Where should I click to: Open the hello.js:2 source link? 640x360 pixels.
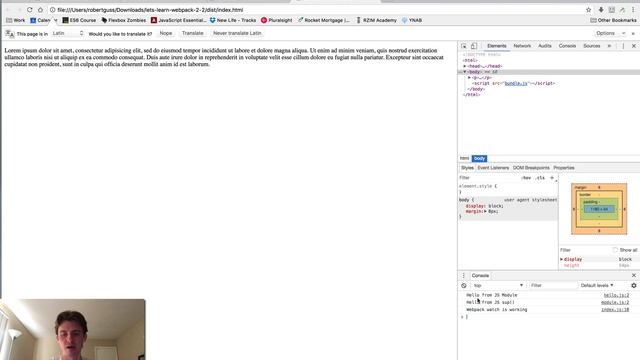click(616, 295)
